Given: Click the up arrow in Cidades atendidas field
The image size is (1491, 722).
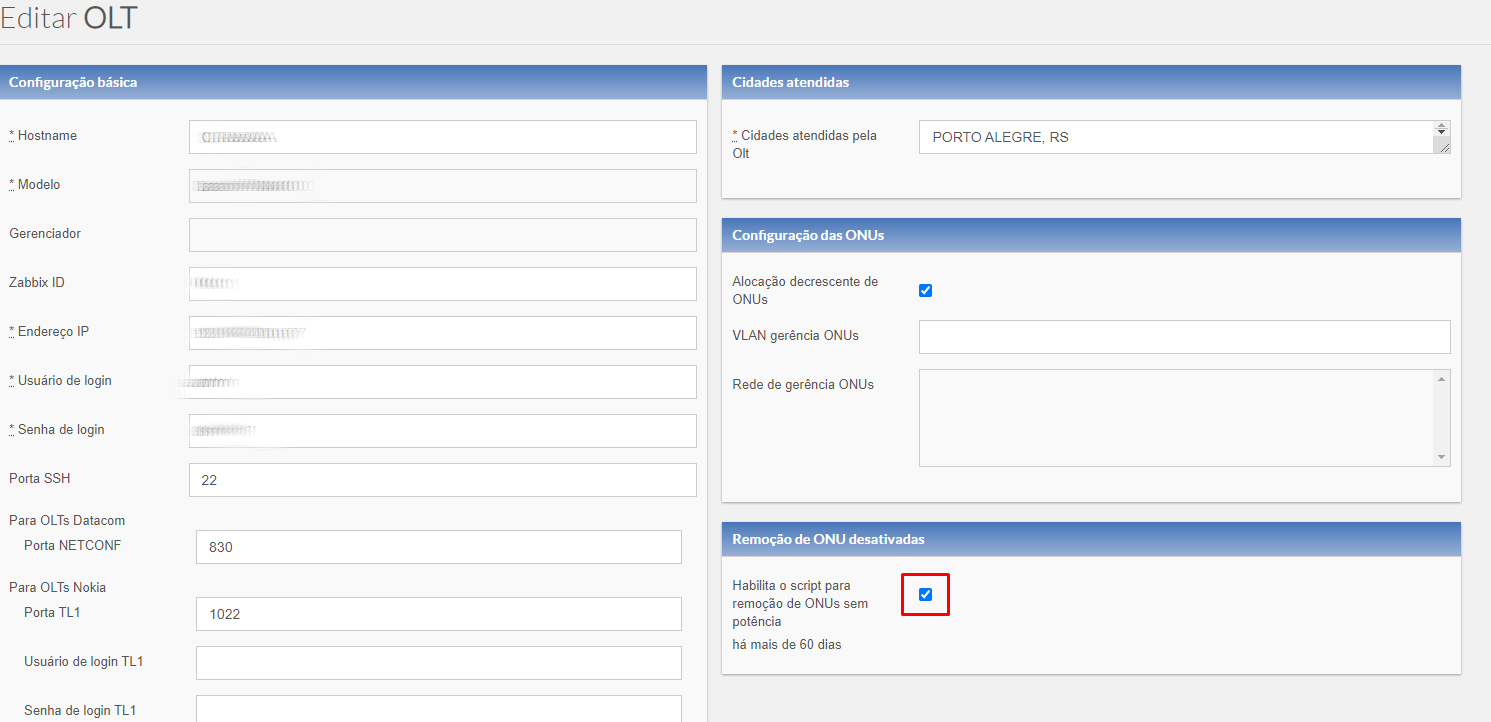Looking at the screenshot, I should coord(1441,128).
